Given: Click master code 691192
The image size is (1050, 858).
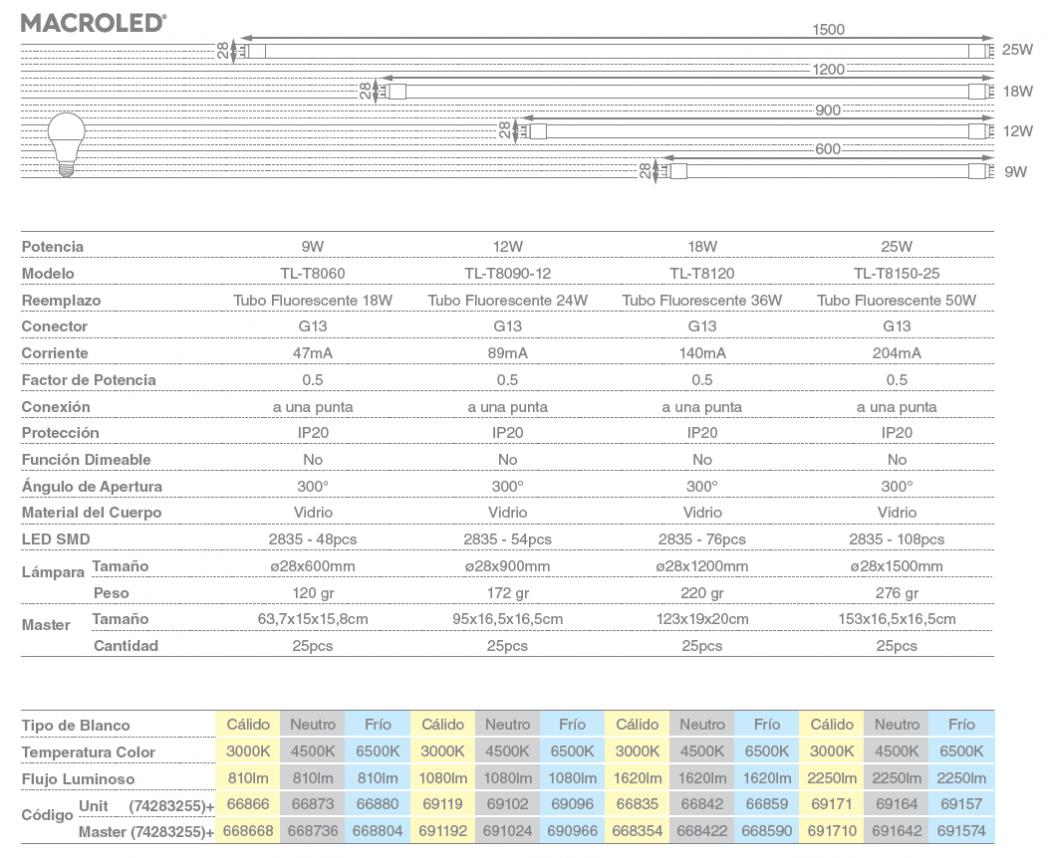Looking at the screenshot, I should [x=443, y=831].
